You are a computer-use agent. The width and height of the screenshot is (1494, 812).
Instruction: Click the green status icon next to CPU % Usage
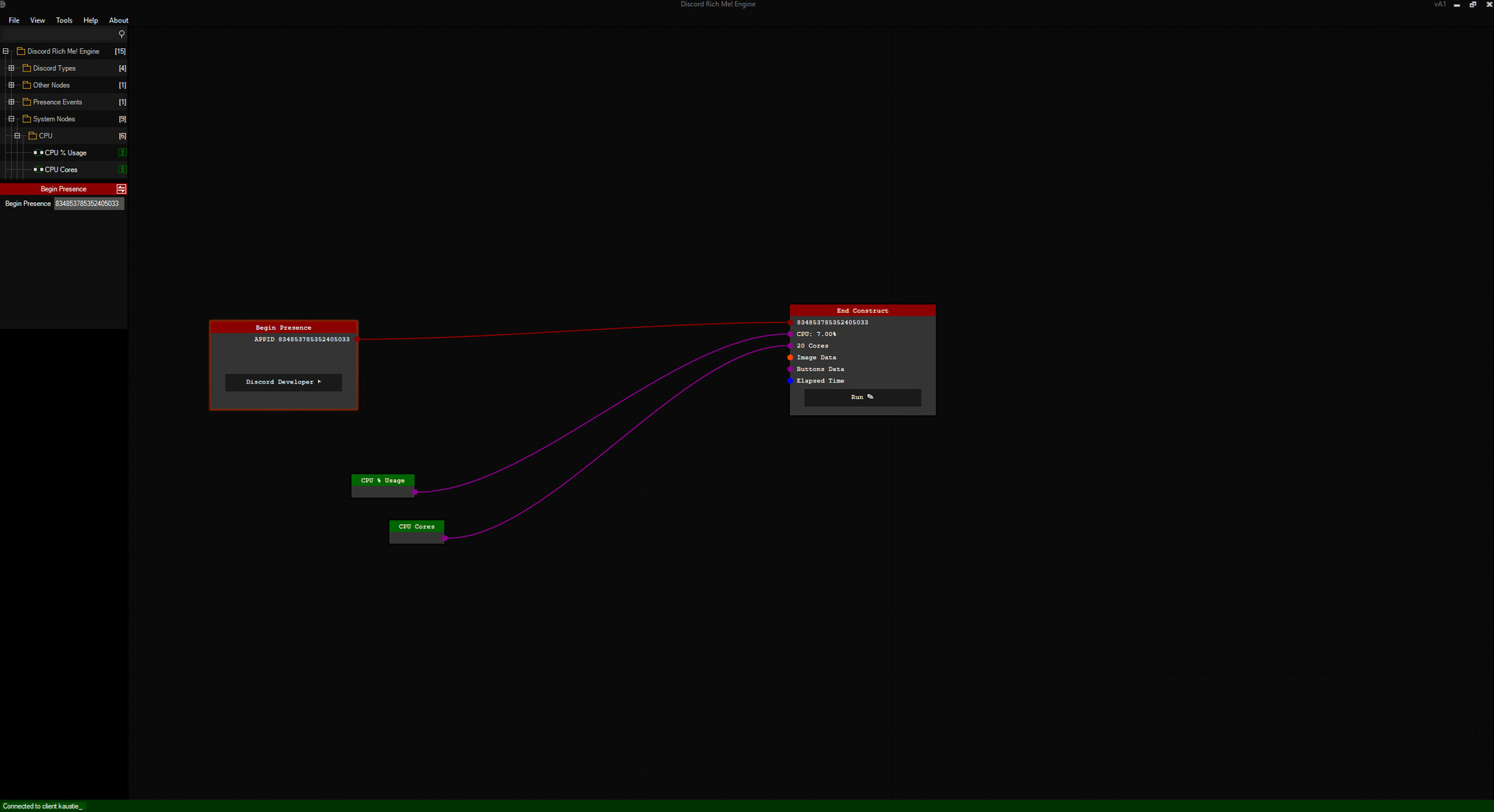click(x=122, y=152)
